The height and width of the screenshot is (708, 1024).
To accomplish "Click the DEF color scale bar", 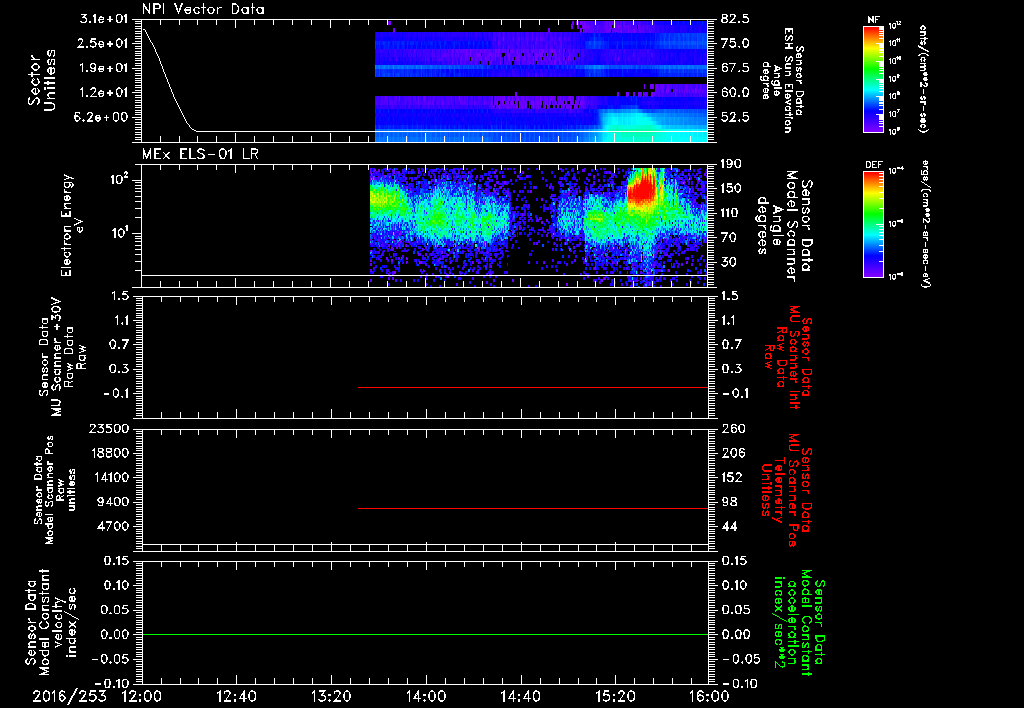I will 873,224.
